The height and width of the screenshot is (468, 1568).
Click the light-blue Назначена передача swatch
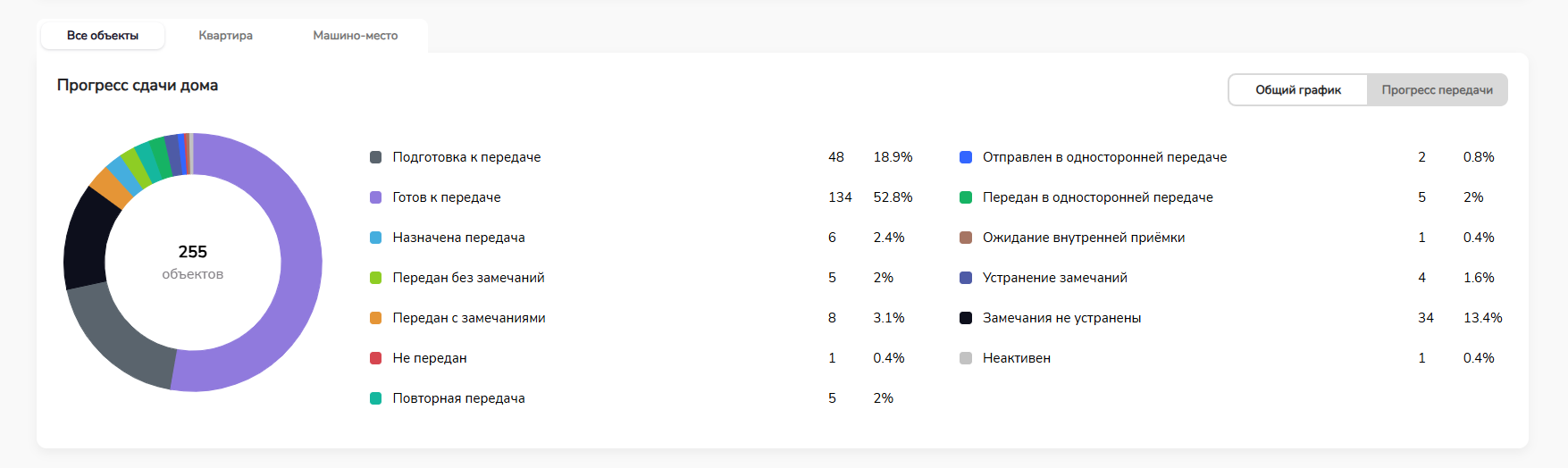point(376,238)
